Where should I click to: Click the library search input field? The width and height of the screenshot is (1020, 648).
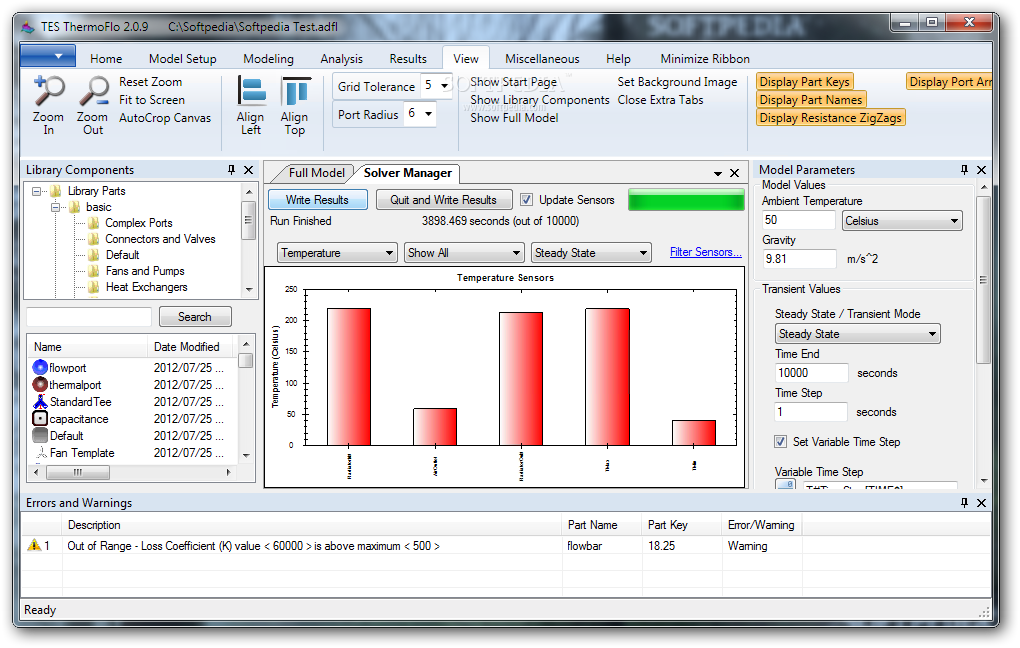pyautogui.click(x=89, y=317)
